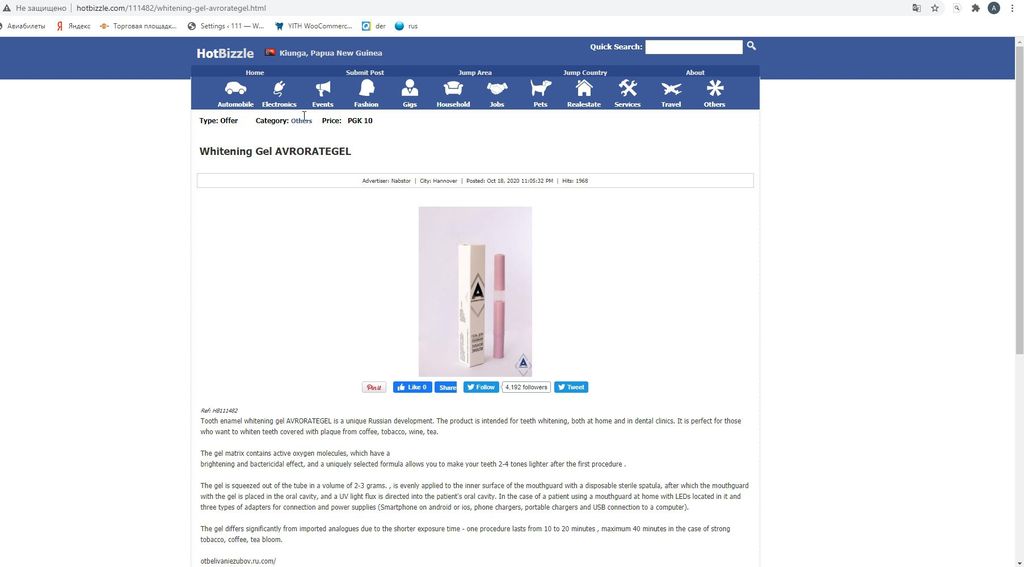Open the Pets dog icon
This screenshot has width=1024, height=567.
540,88
